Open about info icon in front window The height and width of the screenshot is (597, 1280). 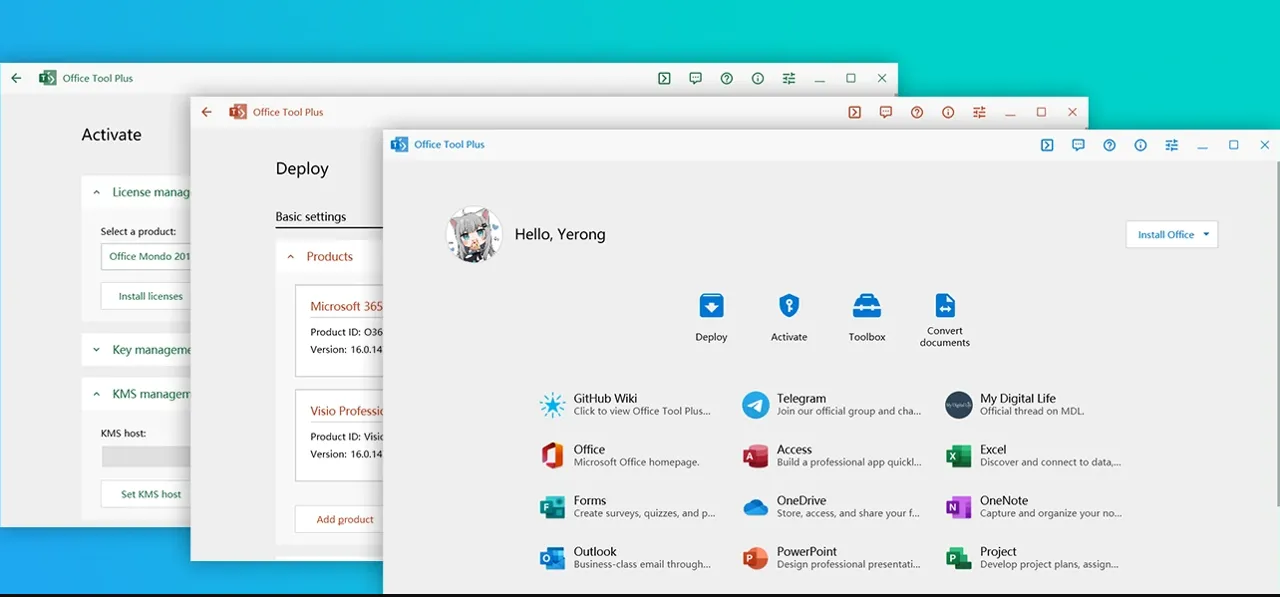[x=1140, y=145]
